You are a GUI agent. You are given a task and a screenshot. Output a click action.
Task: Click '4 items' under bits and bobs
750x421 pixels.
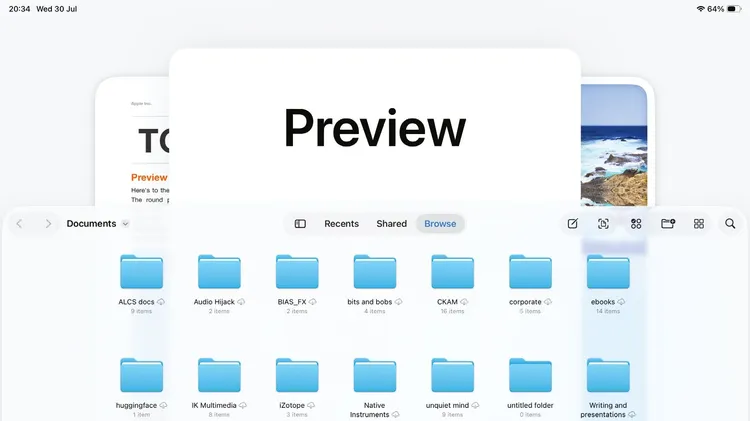375,311
